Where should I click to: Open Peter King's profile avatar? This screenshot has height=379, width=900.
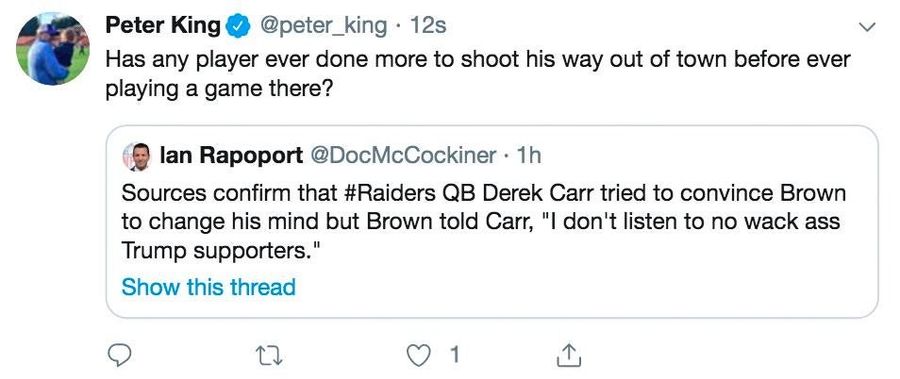52,48
